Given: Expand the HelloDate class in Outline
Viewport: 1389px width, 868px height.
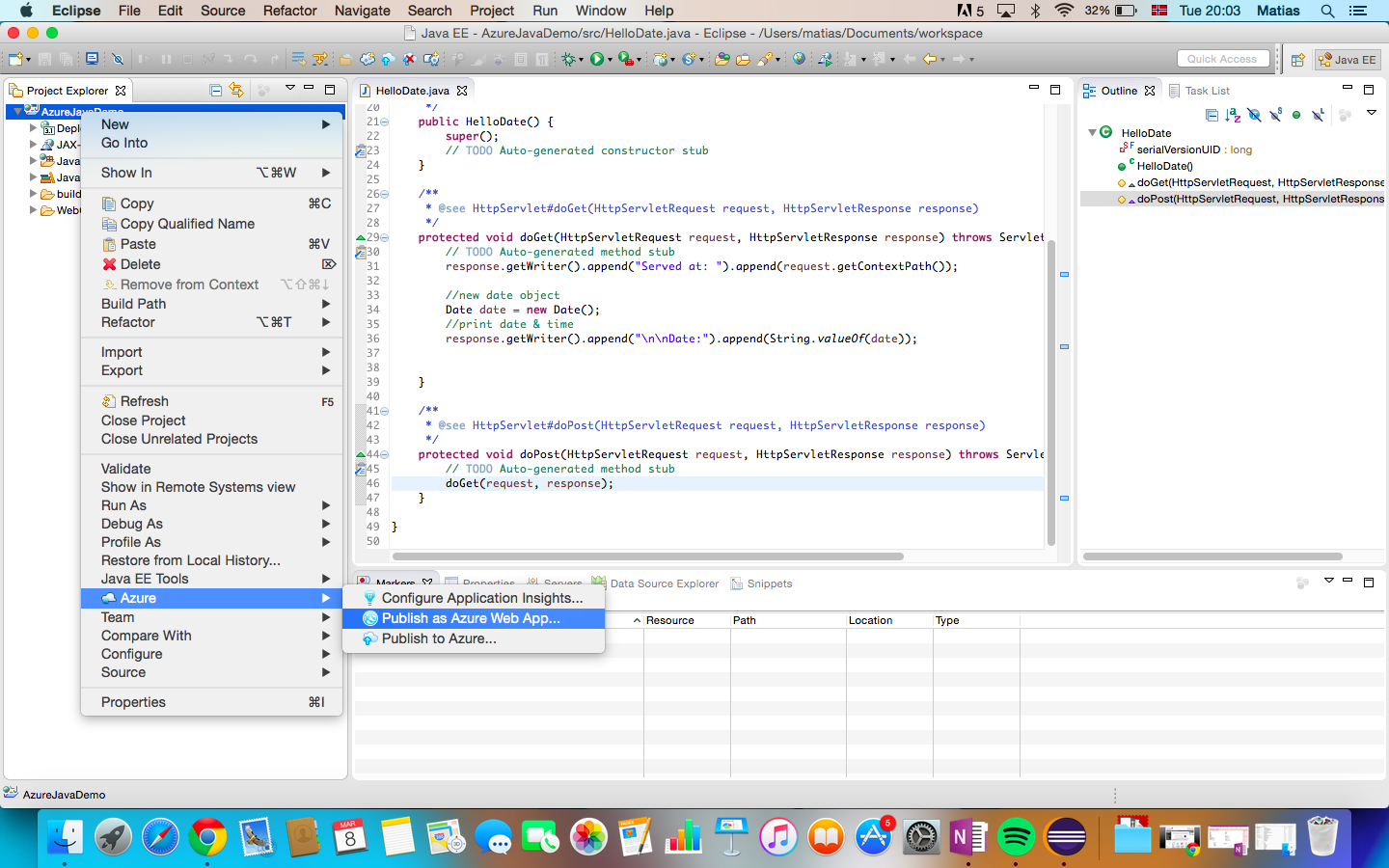Looking at the screenshot, I should click(1092, 132).
